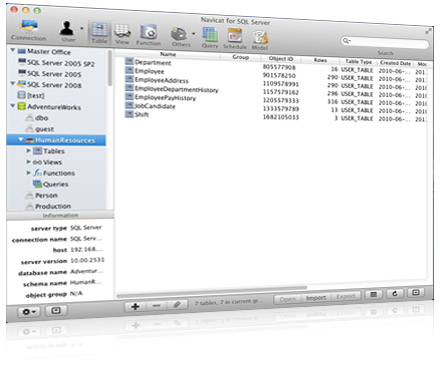This screenshot has height=370, width=440.
Task: Click Object ID 805577908
Action: (x=279, y=67)
